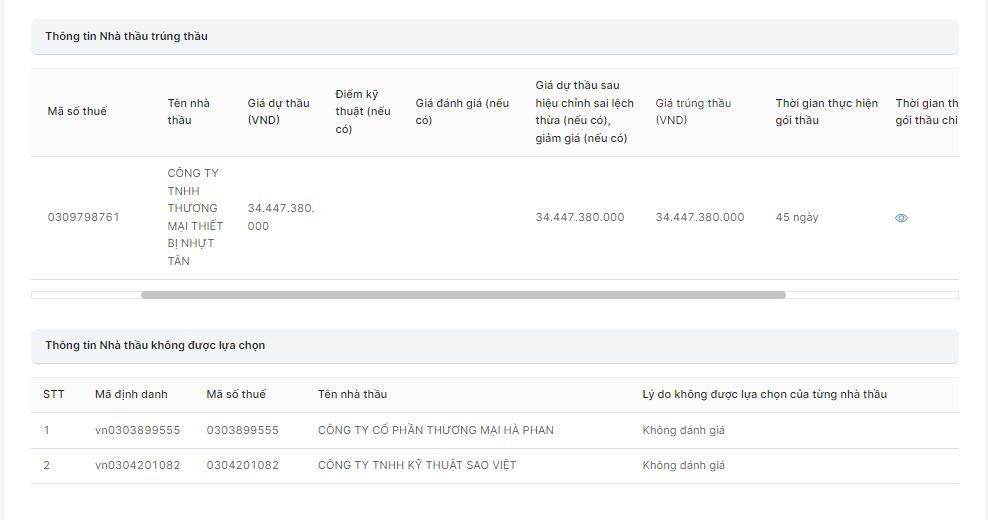Select 'CÔNG TY TNHH KỸ THUẬT SAO VIỆT'

[x=417, y=466]
